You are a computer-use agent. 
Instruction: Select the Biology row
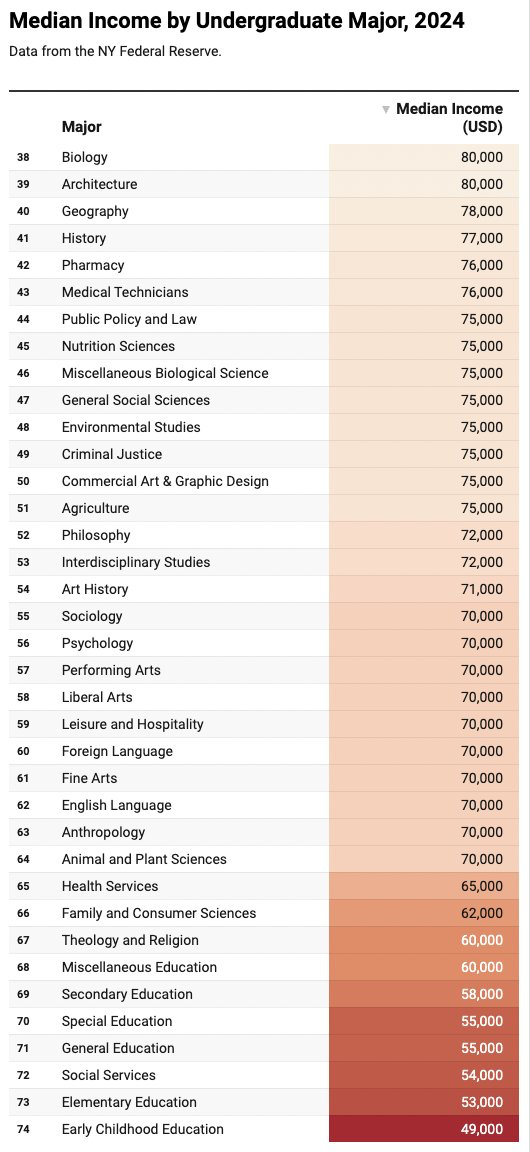pos(264,157)
